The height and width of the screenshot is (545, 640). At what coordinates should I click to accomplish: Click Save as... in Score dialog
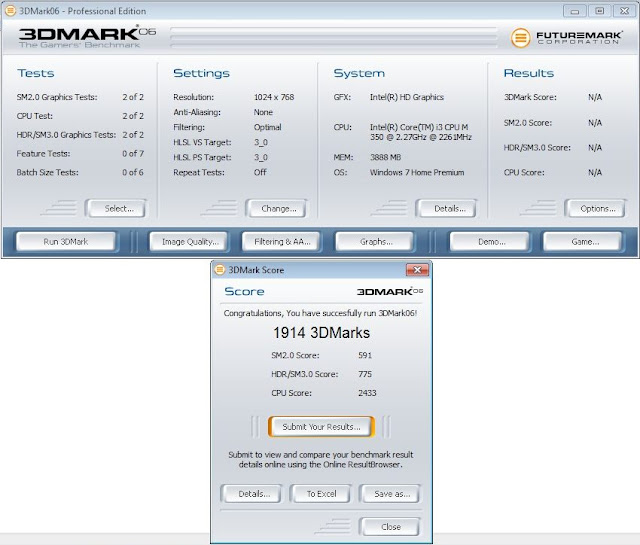[390, 494]
